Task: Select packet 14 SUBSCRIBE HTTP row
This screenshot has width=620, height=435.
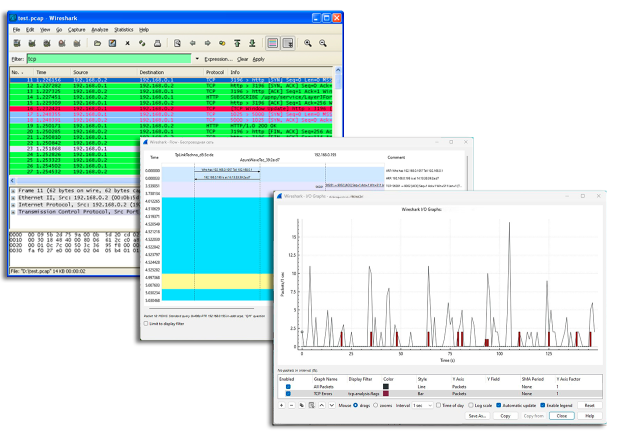Action: click(x=171, y=97)
